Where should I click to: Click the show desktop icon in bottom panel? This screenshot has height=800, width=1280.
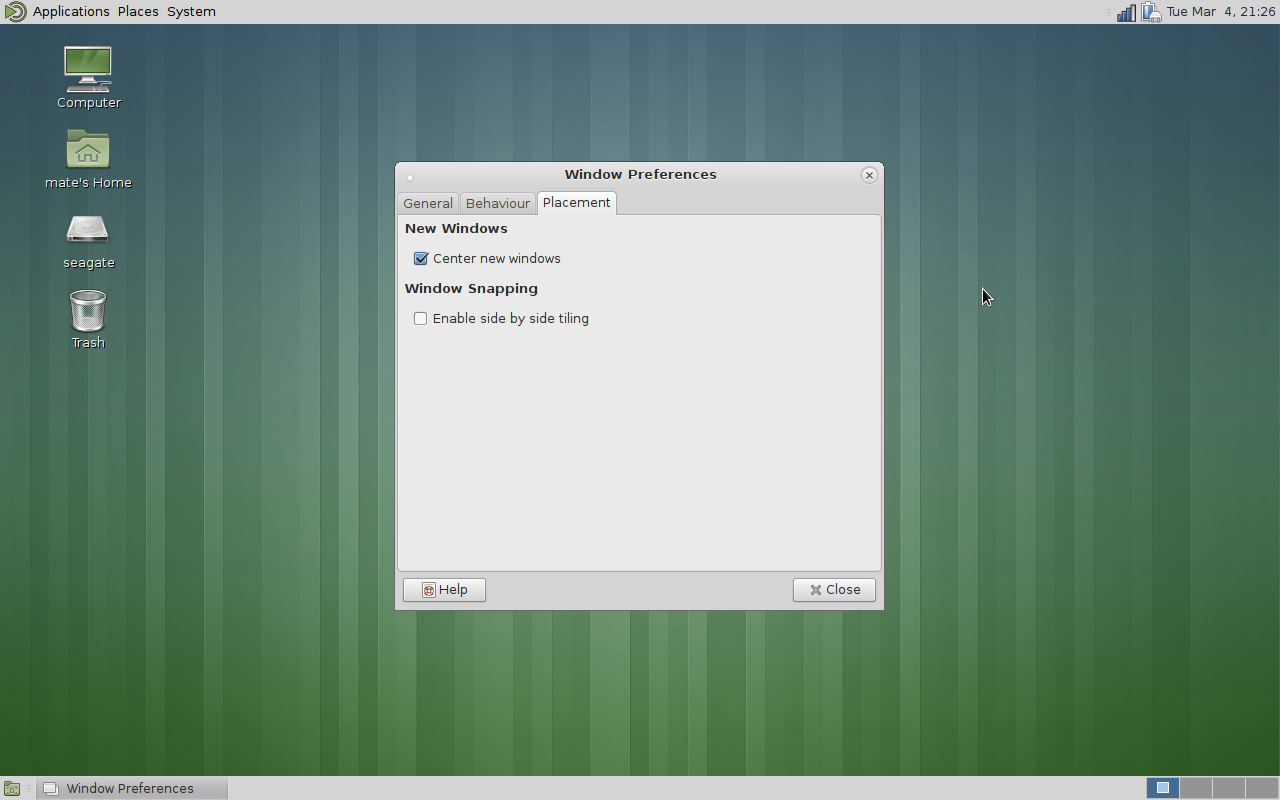12,788
